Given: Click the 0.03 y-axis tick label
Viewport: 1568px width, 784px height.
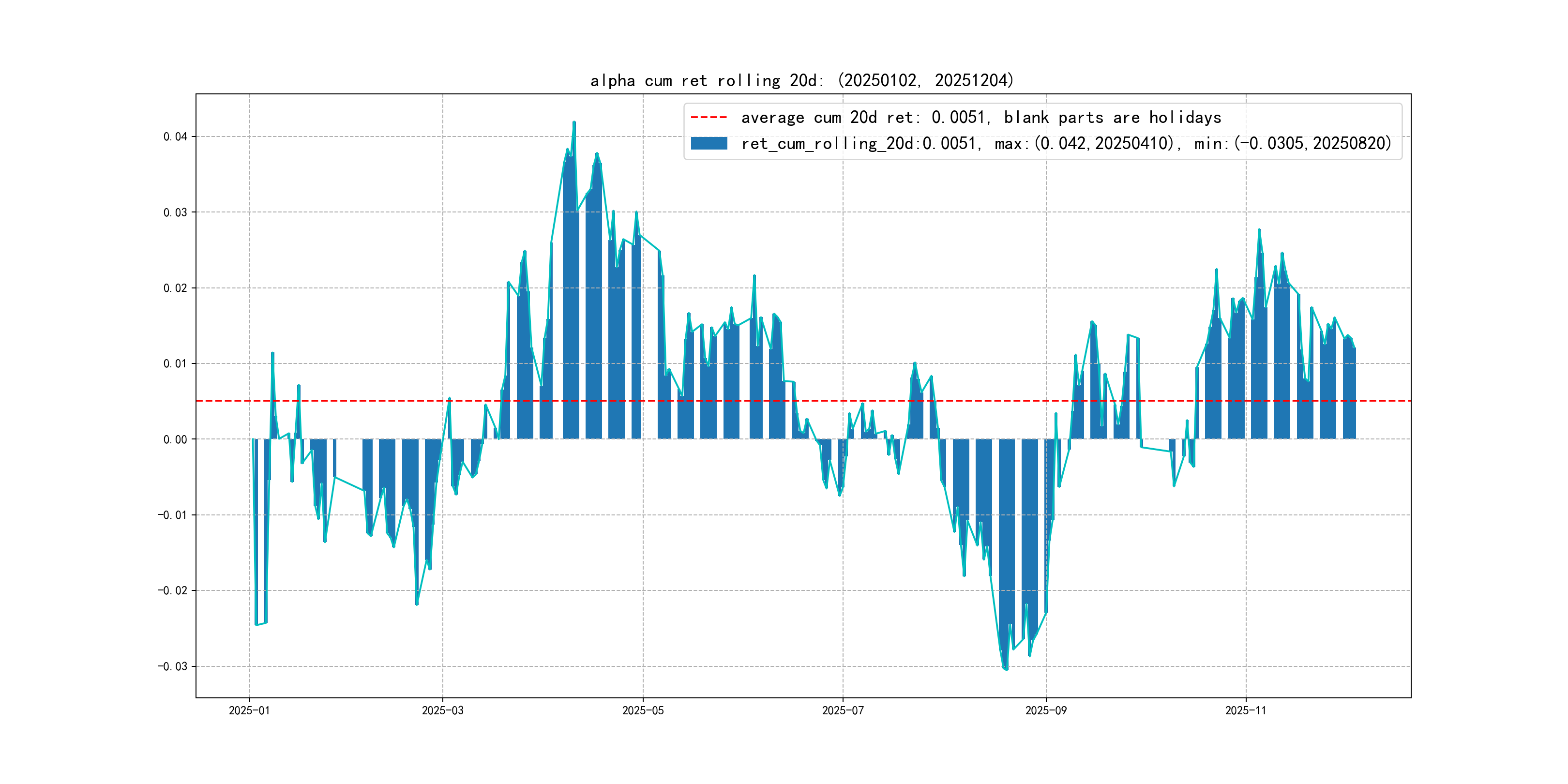Looking at the screenshot, I should point(175,212).
